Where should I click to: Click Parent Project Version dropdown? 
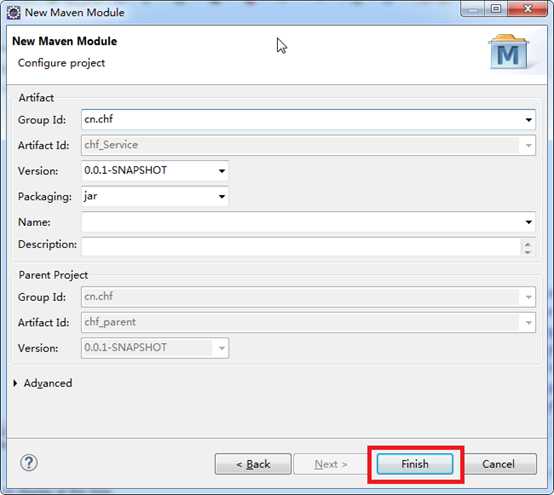coord(155,348)
